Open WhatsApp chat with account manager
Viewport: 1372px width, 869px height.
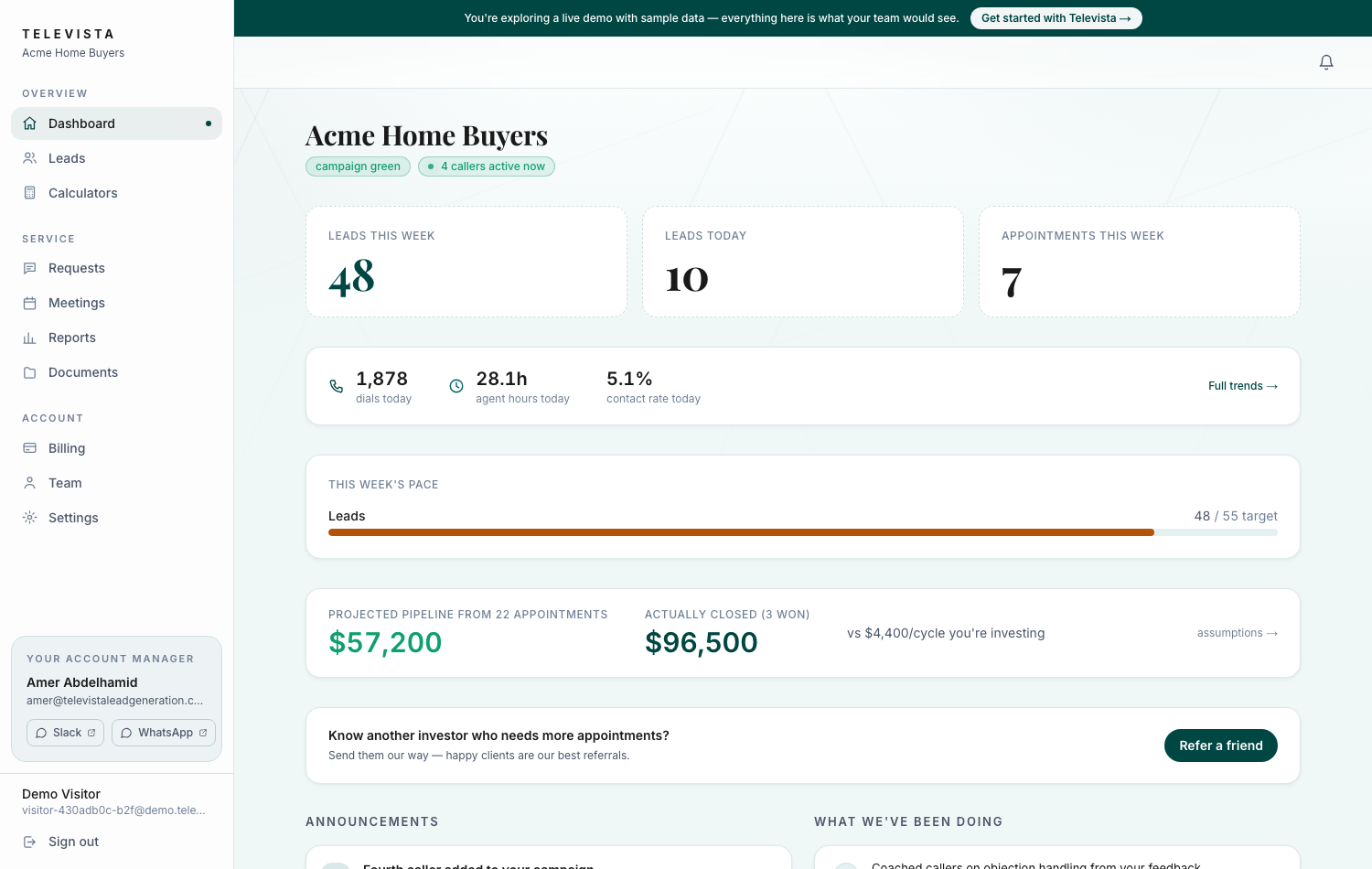click(x=164, y=733)
